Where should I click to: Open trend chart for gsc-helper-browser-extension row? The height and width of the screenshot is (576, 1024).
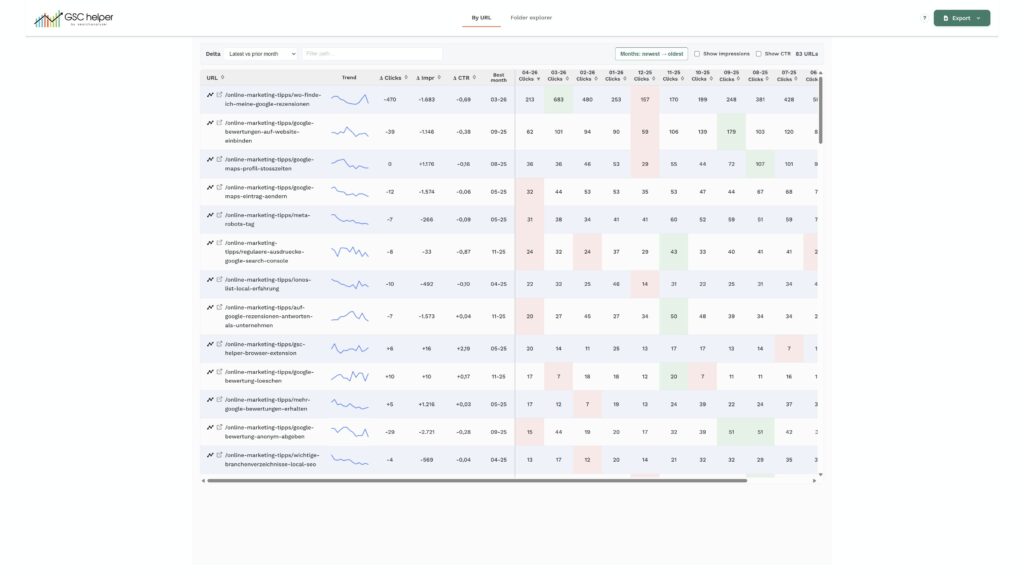(210, 344)
